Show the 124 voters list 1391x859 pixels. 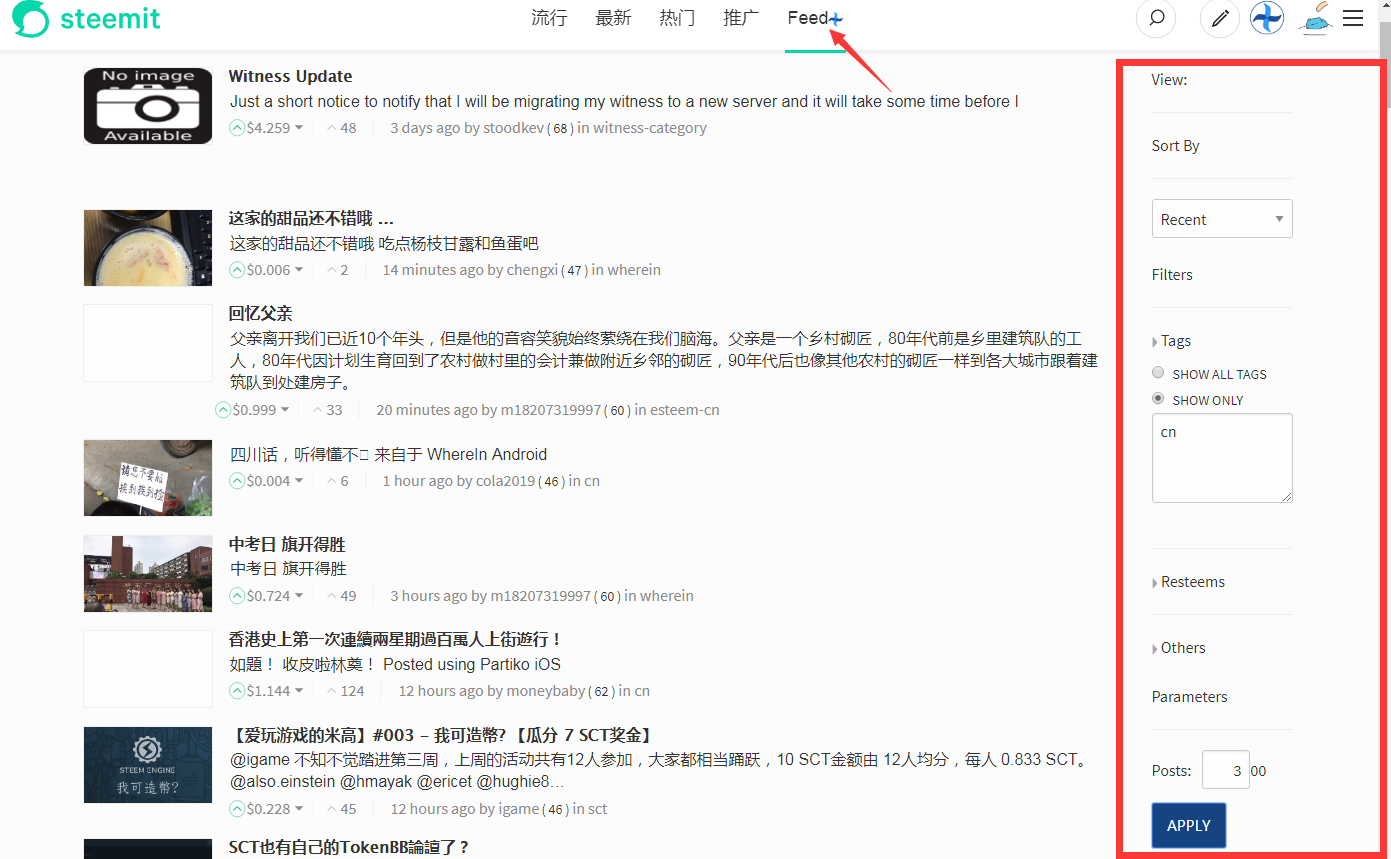(345, 691)
